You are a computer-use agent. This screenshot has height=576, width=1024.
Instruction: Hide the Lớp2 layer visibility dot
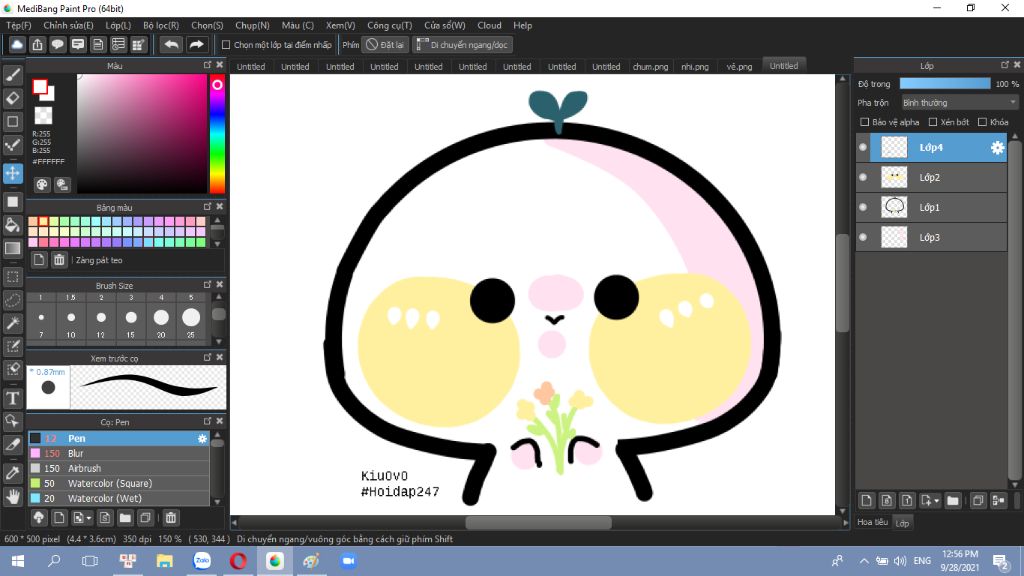click(x=863, y=178)
